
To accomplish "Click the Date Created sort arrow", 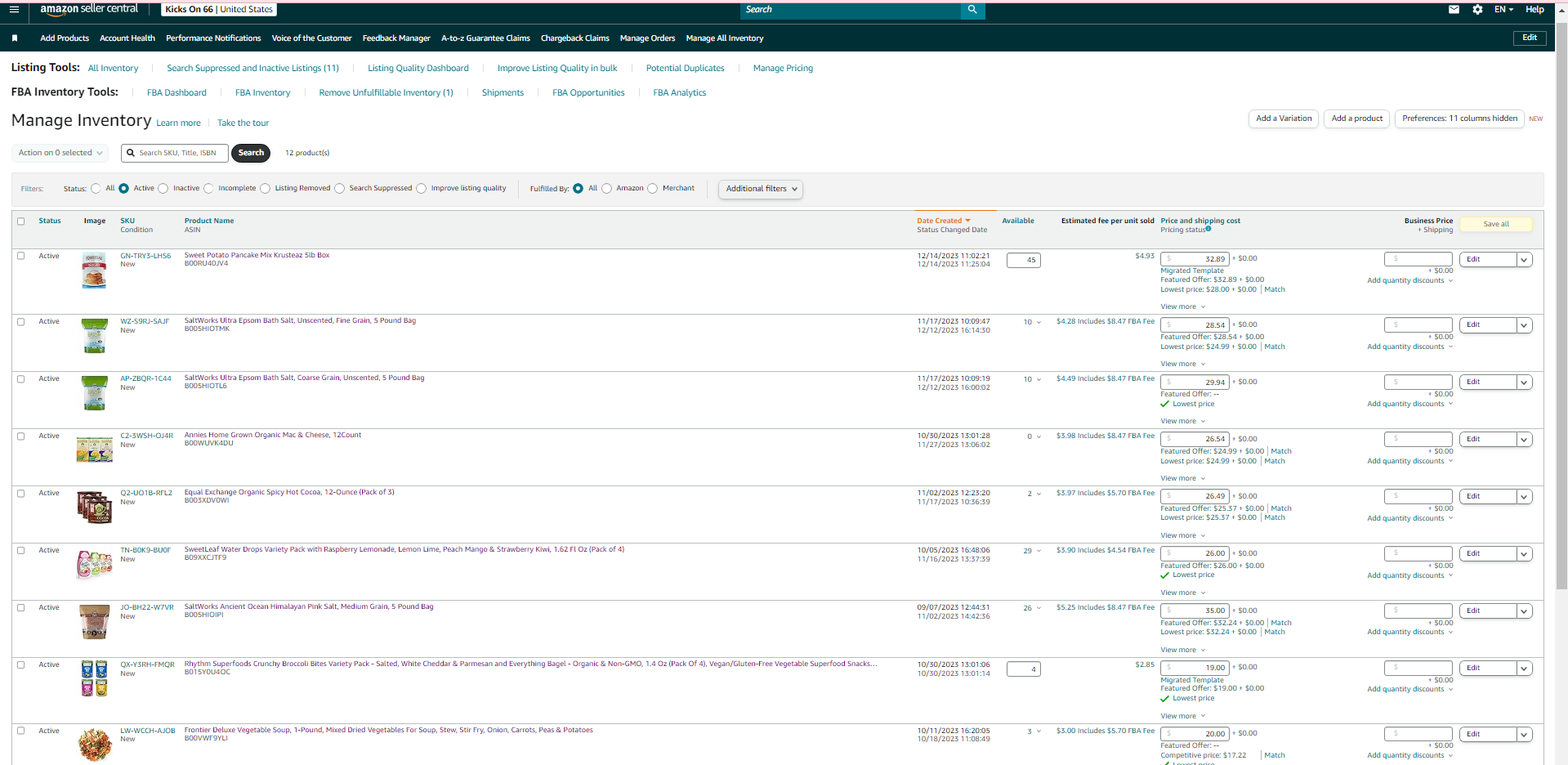I will coord(968,221).
